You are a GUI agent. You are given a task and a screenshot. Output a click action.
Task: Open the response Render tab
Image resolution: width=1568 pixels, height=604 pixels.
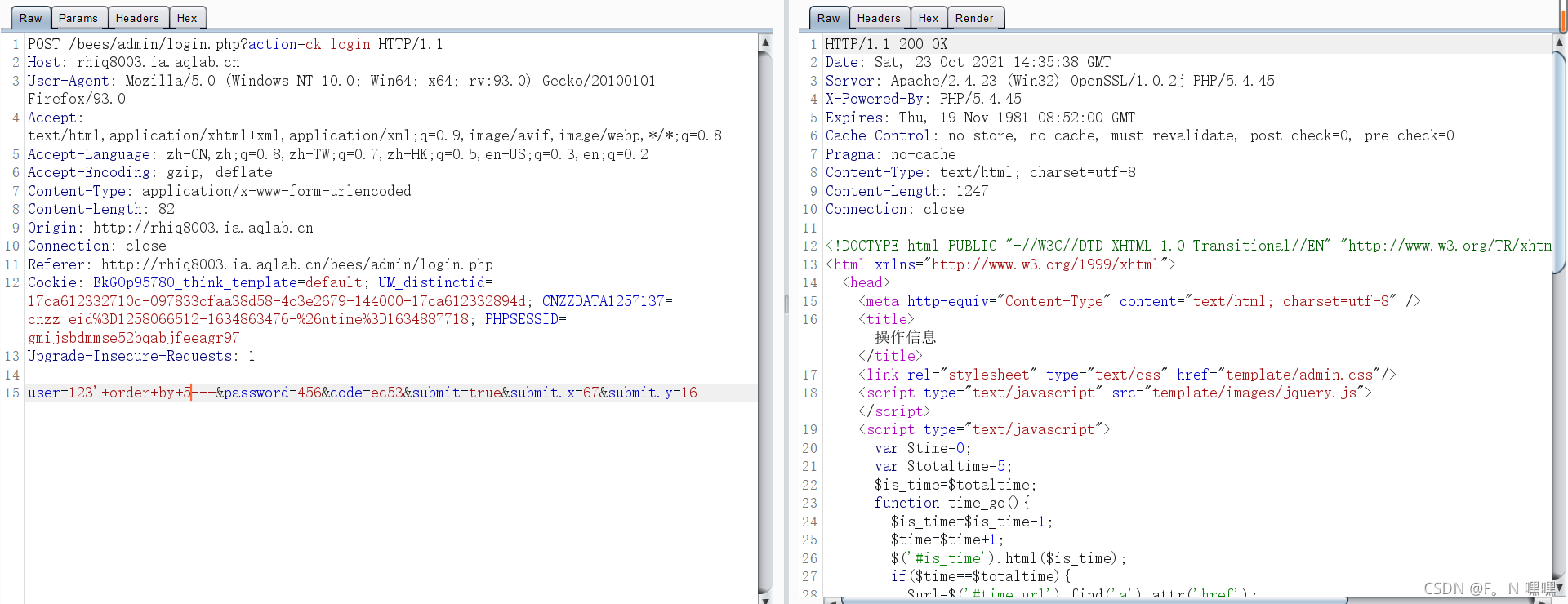(974, 18)
